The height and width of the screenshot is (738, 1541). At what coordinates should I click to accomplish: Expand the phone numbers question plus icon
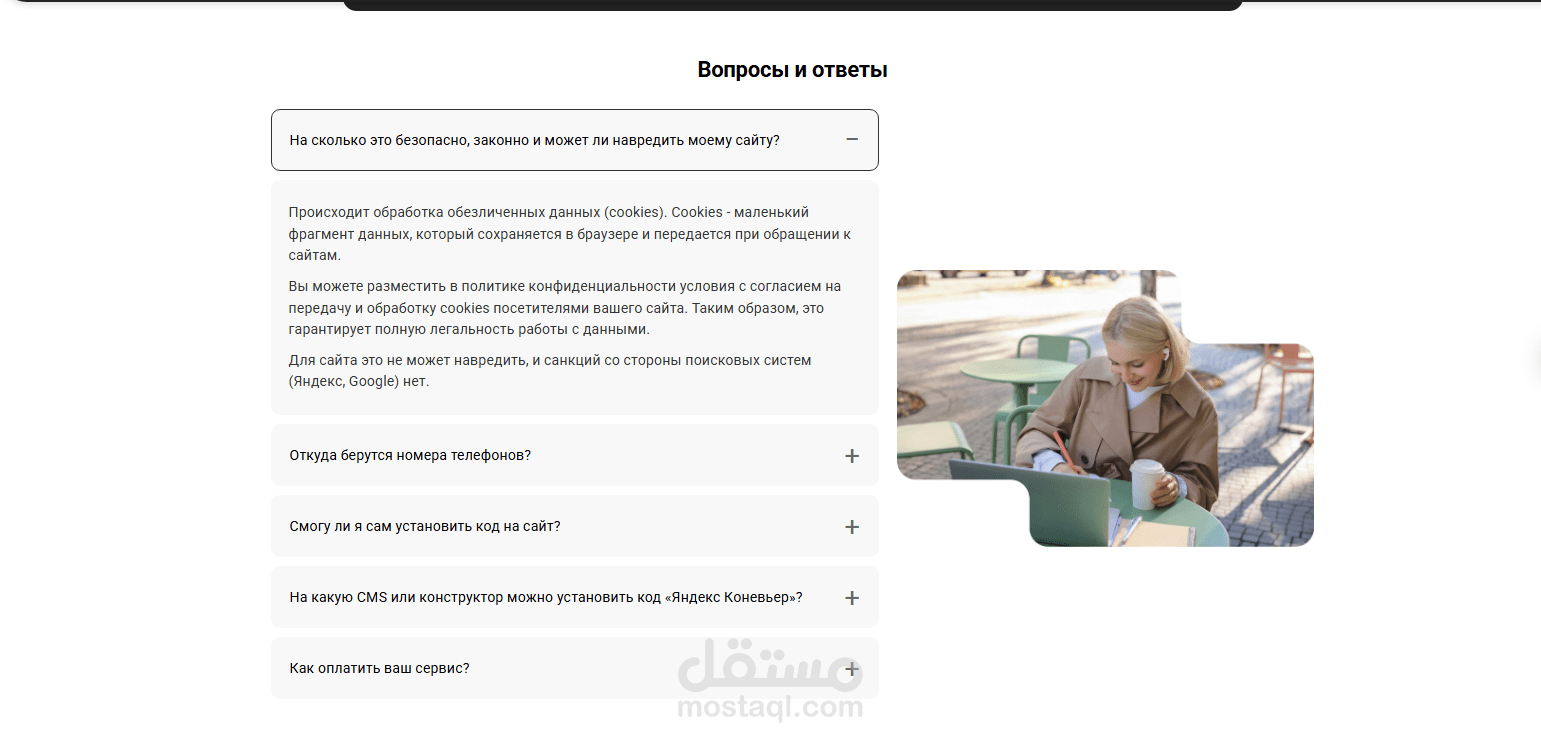point(852,456)
